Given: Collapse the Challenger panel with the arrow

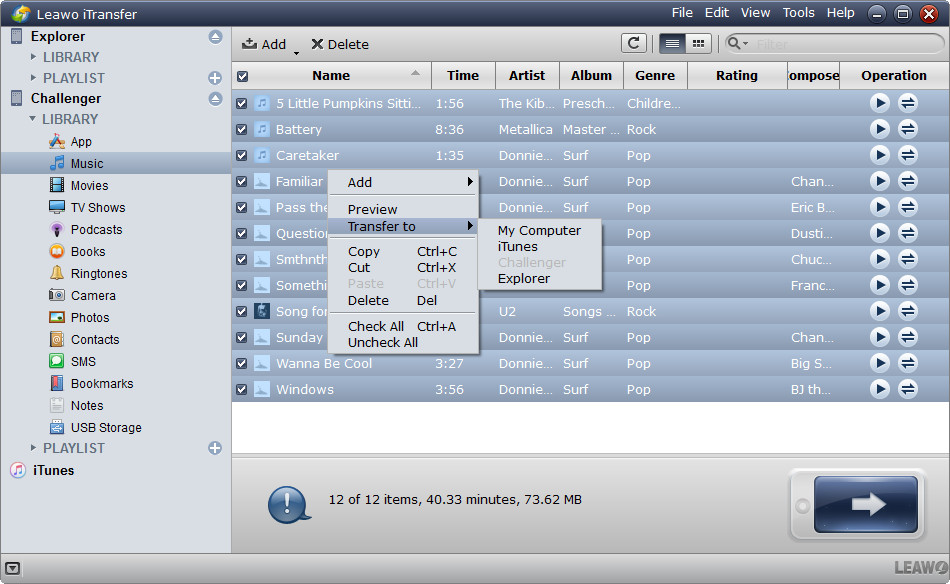Looking at the screenshot, I should (214, 98).
